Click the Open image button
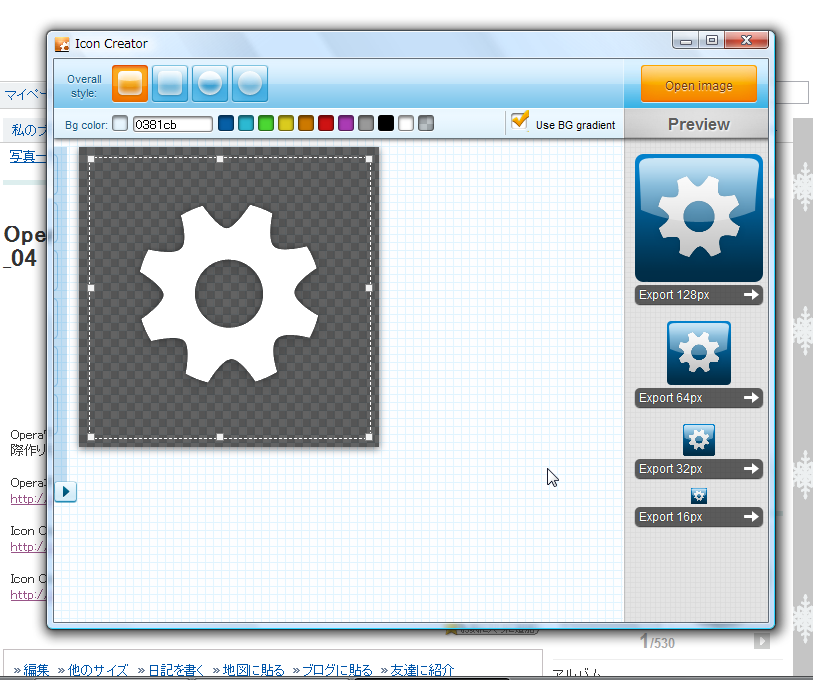 click(698, 84)
